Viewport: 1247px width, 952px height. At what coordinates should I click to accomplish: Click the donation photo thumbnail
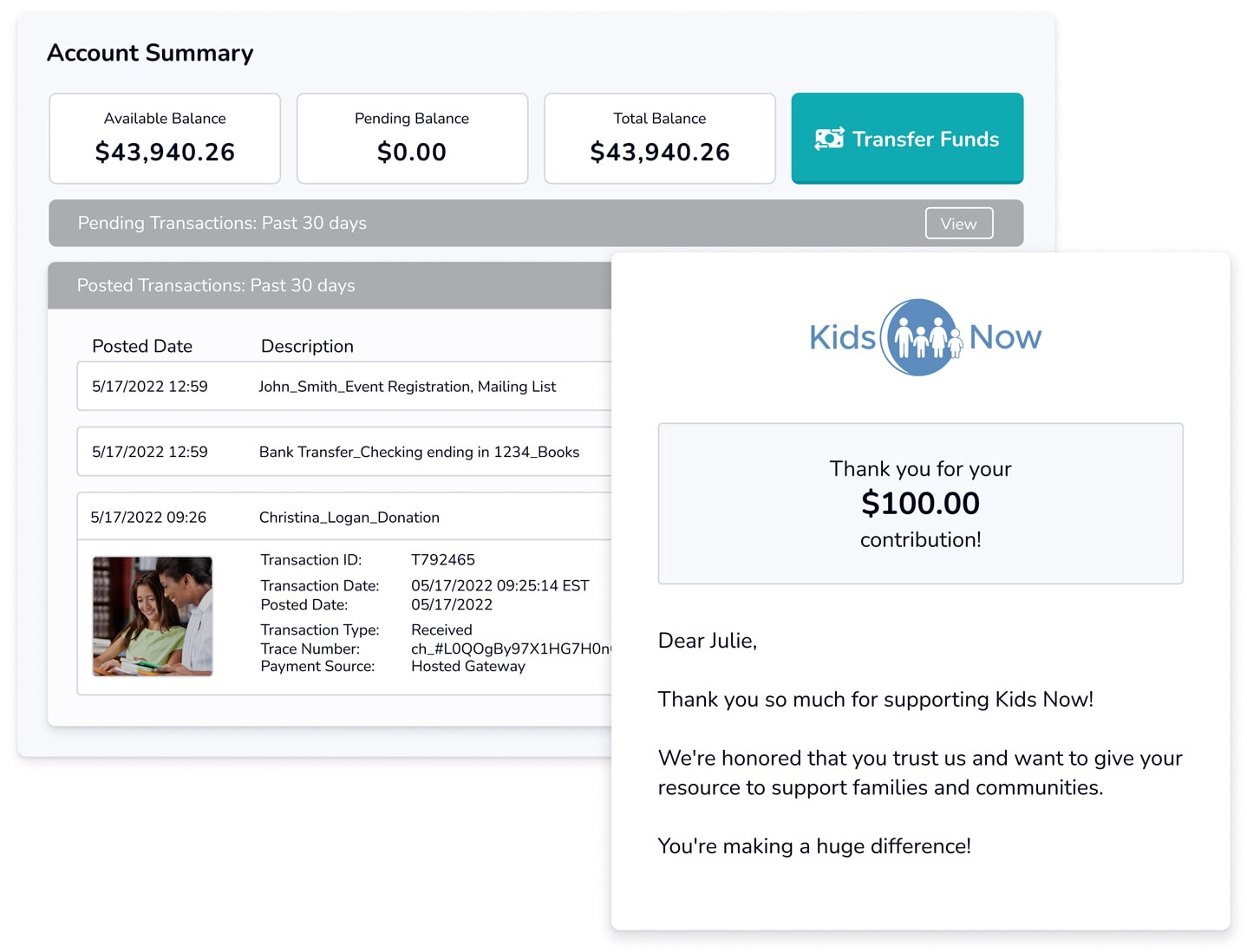click(x=153, y=616)
